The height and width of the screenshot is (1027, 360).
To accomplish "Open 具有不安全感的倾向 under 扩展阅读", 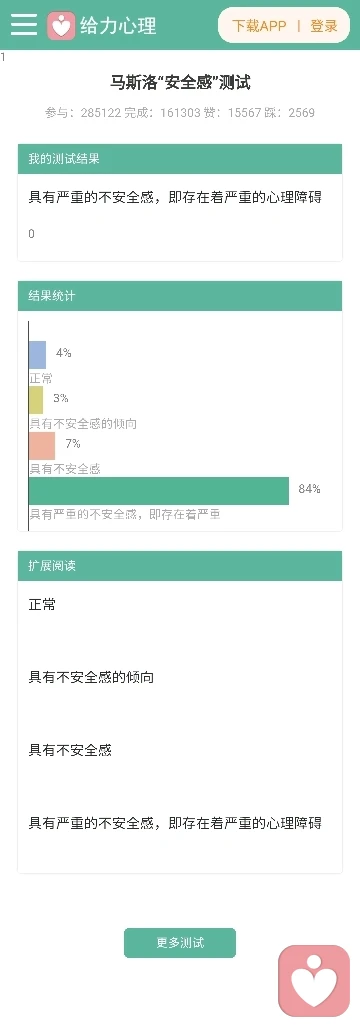I will click(91, 677).
